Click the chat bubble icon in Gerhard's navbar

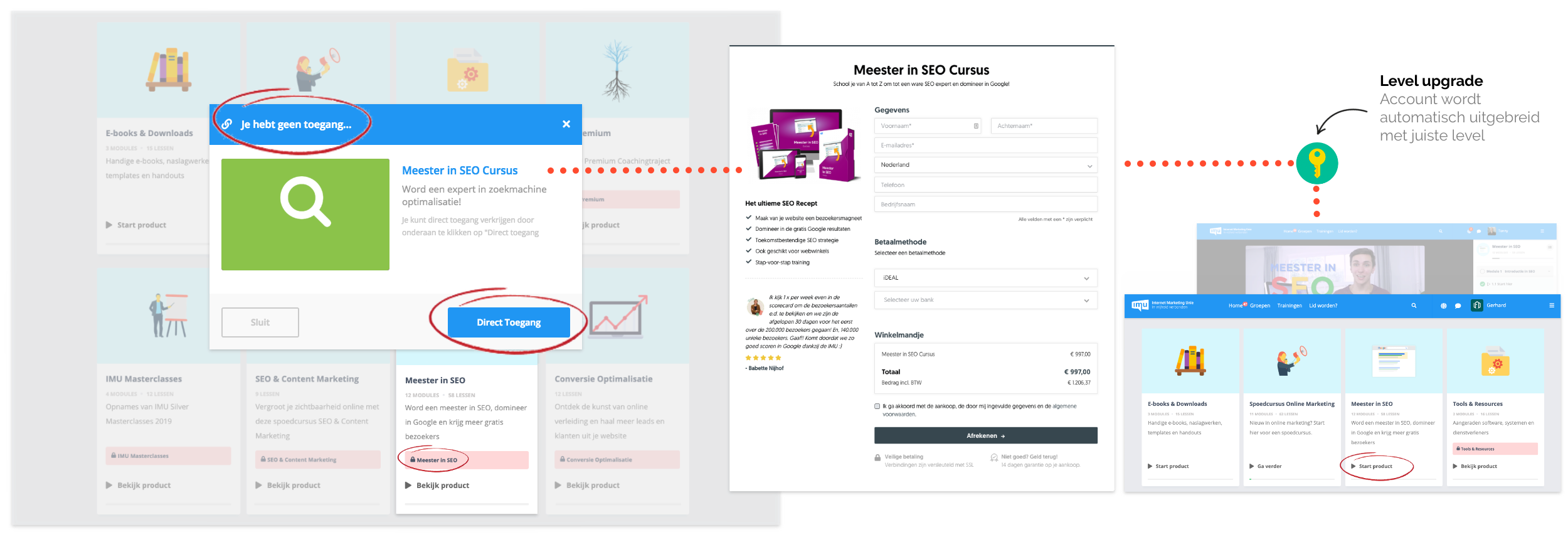click(1458, 306)
